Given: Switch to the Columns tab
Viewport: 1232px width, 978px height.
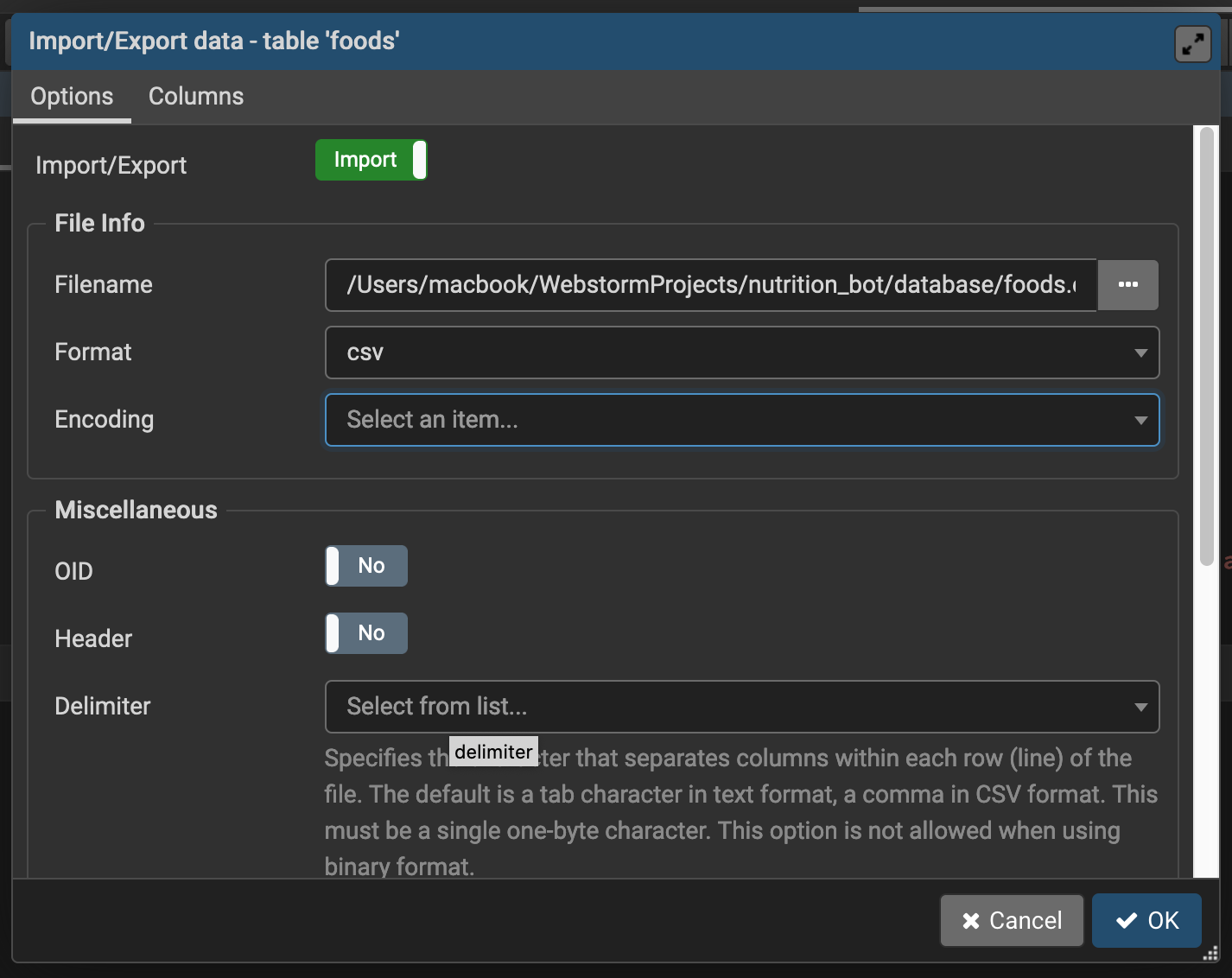Looking at the screenshot, I should (196, 97).
